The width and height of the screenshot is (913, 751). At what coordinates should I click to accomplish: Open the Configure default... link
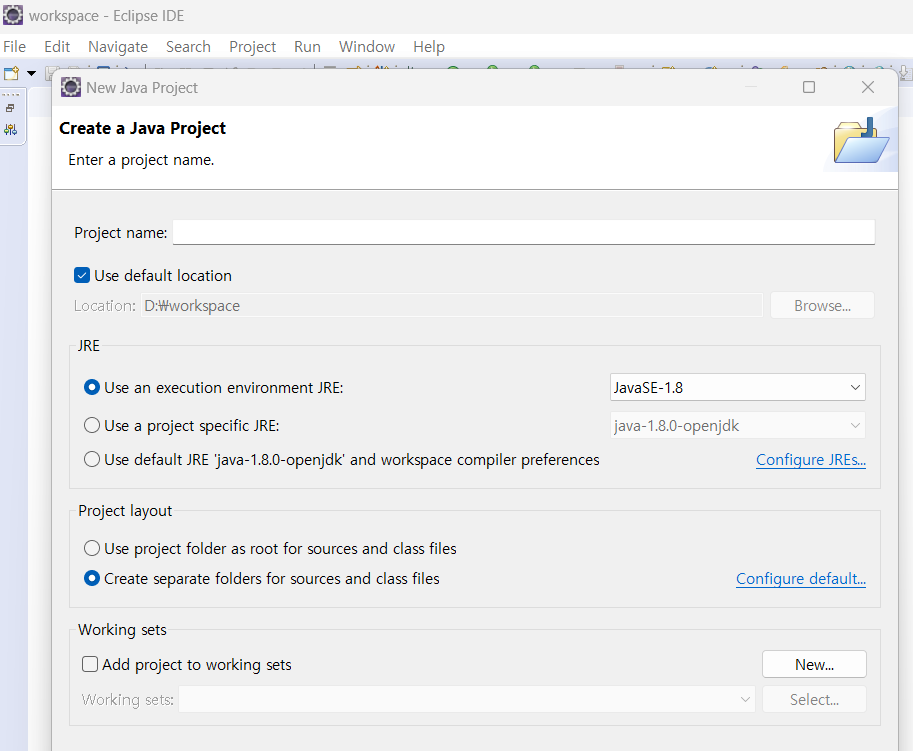(801, 579)
